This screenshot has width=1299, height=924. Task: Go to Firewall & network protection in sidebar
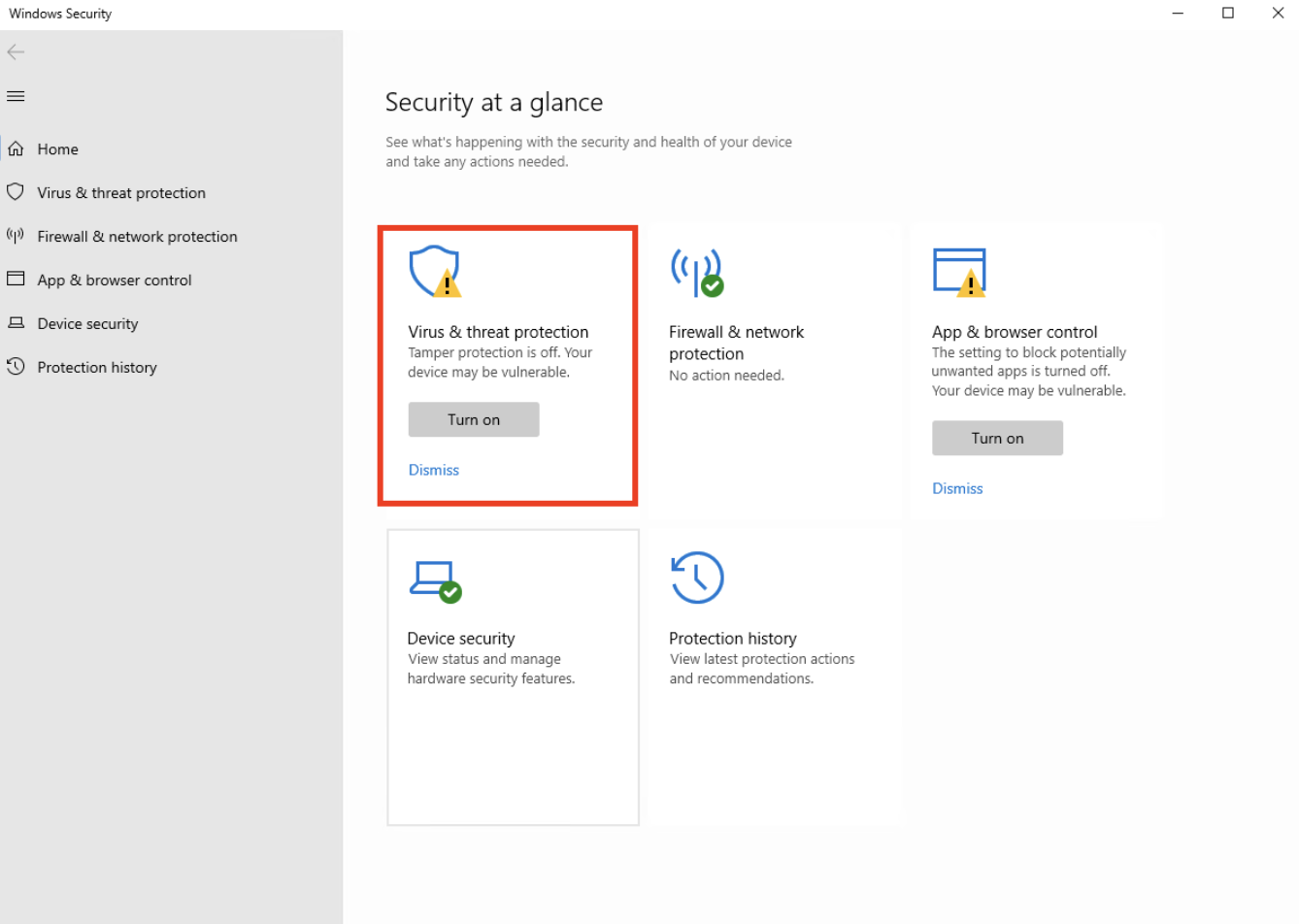pyautogui.click(x=137, y=237)
